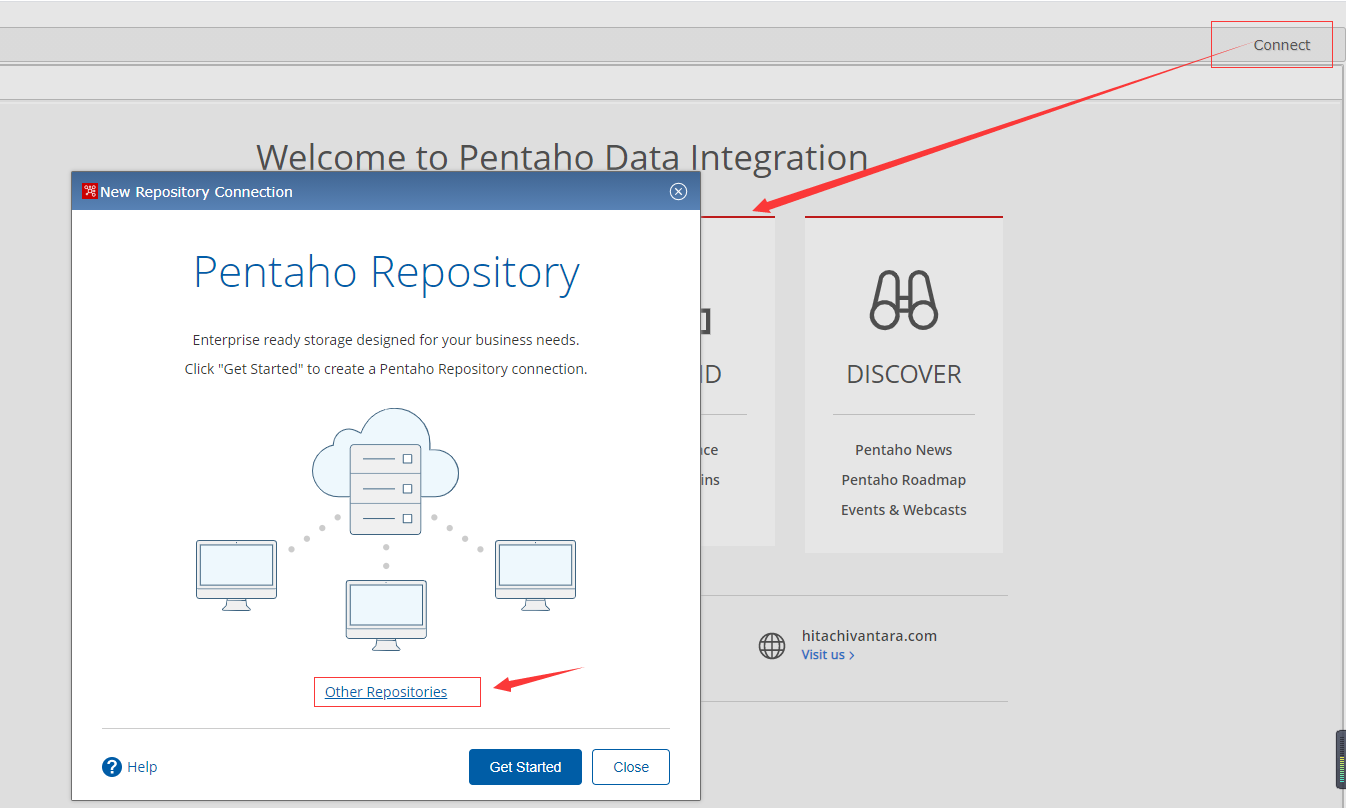Image resolution: width=1346 pixels, height=808 pixels.
Task: Open the Events & Webcasts link
Action: [903, 510]
